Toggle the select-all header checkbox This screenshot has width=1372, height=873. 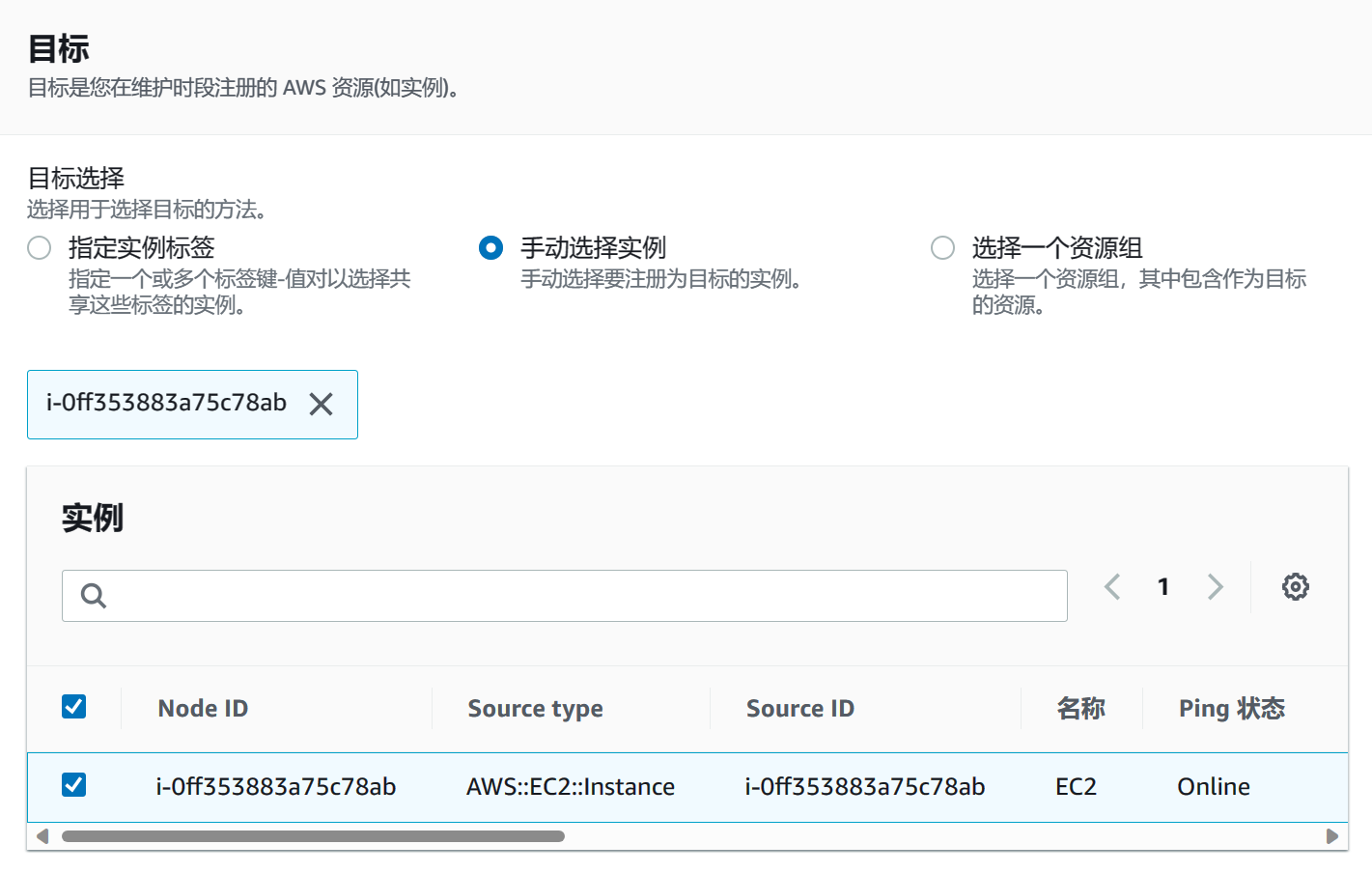pyautogui.click(x=74, y=707)
